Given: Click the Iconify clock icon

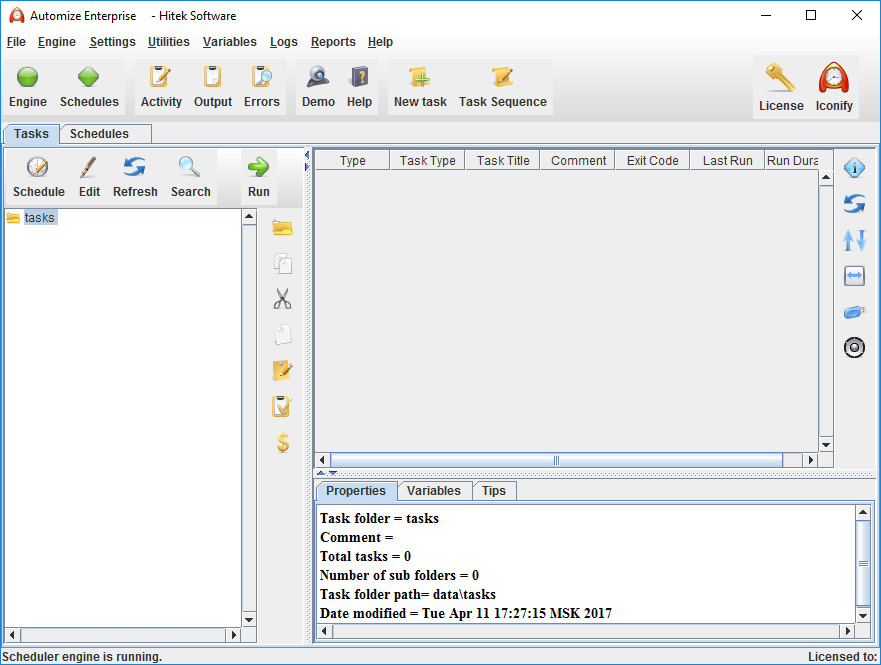Looking at the screenshot, I should [833, 78].
